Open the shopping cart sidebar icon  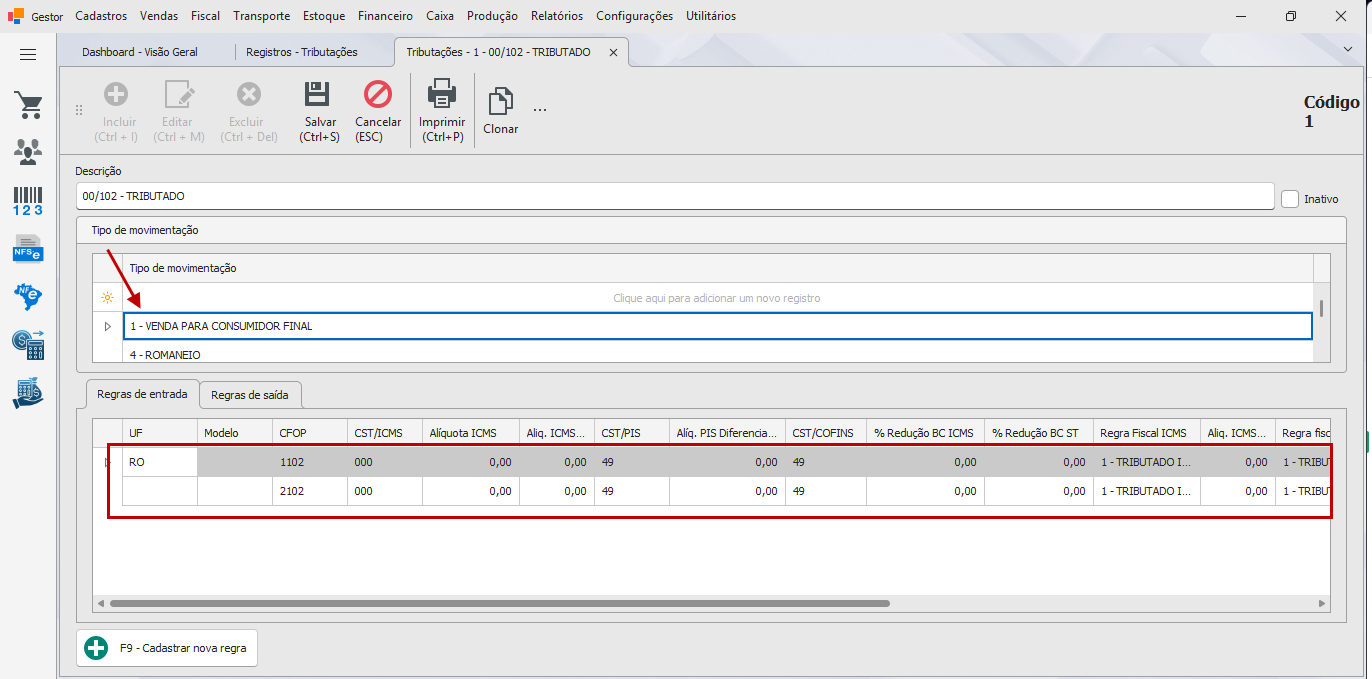28,105
